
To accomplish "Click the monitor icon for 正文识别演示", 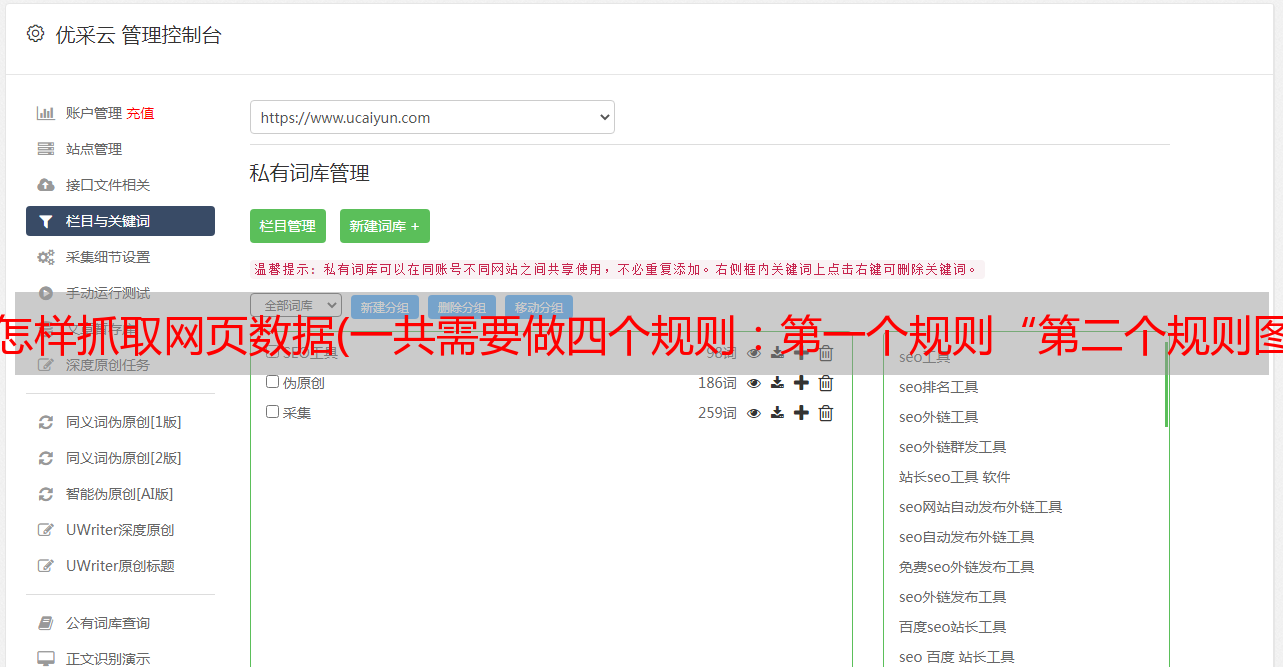I will click(46, 659).
